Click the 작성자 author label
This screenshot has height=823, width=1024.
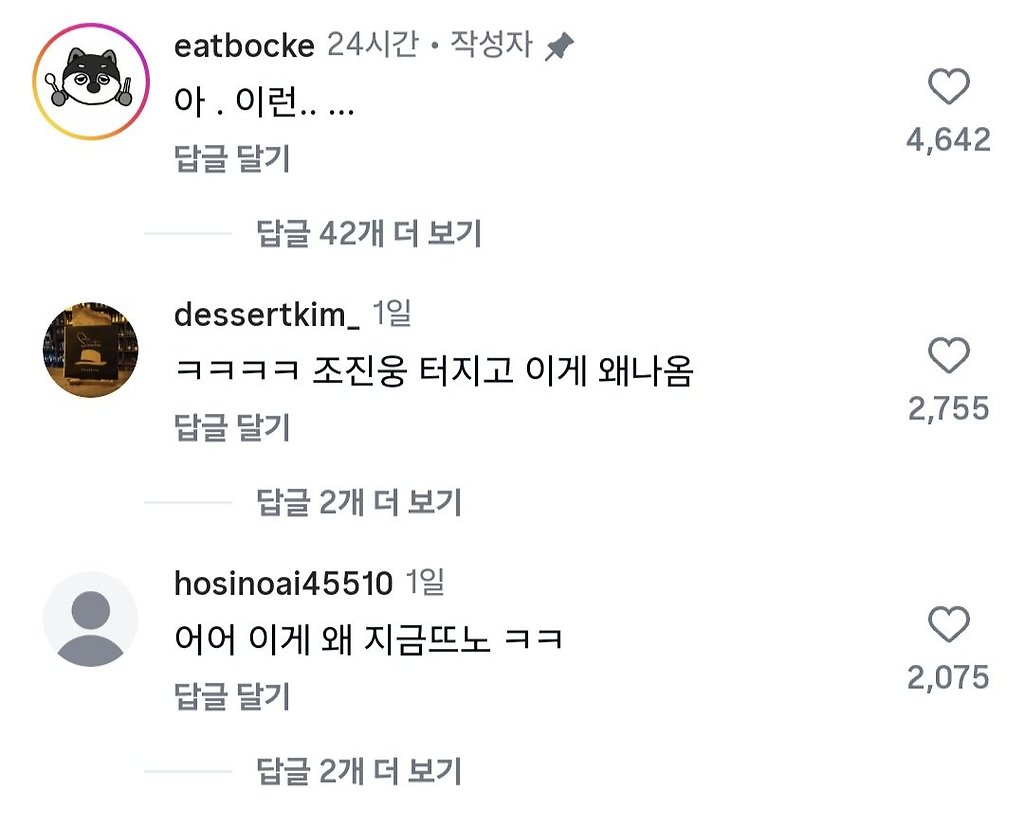(x=491, y=46)
